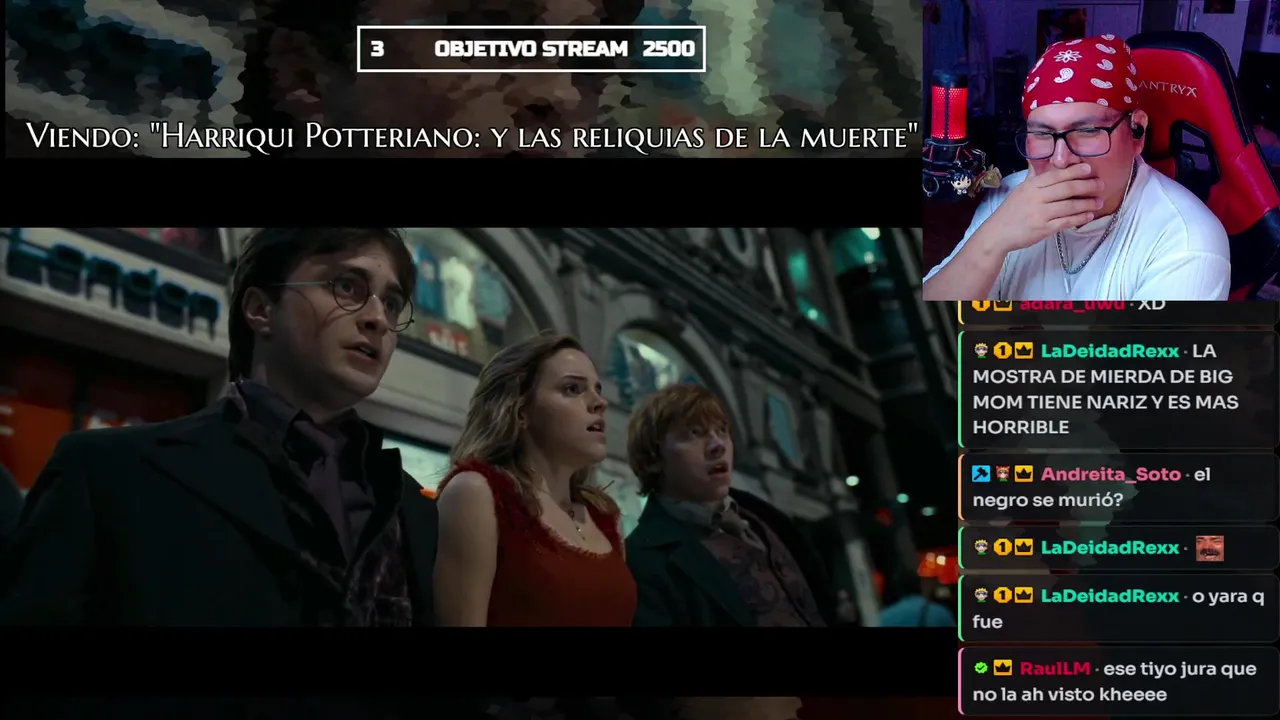Click the crown badge in the 'o yara q fue' message

[x=1024, y=596]
